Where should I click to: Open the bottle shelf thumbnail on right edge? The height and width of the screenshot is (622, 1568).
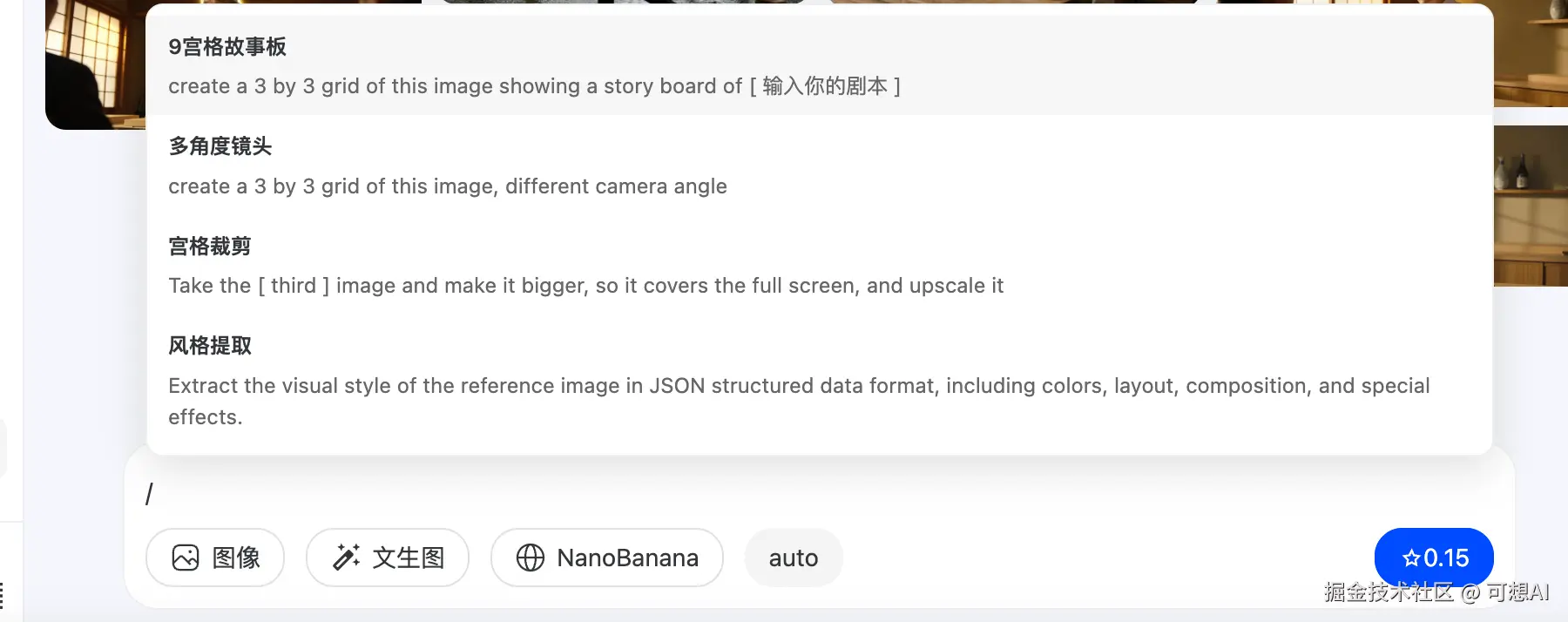tap(1531, 206)
